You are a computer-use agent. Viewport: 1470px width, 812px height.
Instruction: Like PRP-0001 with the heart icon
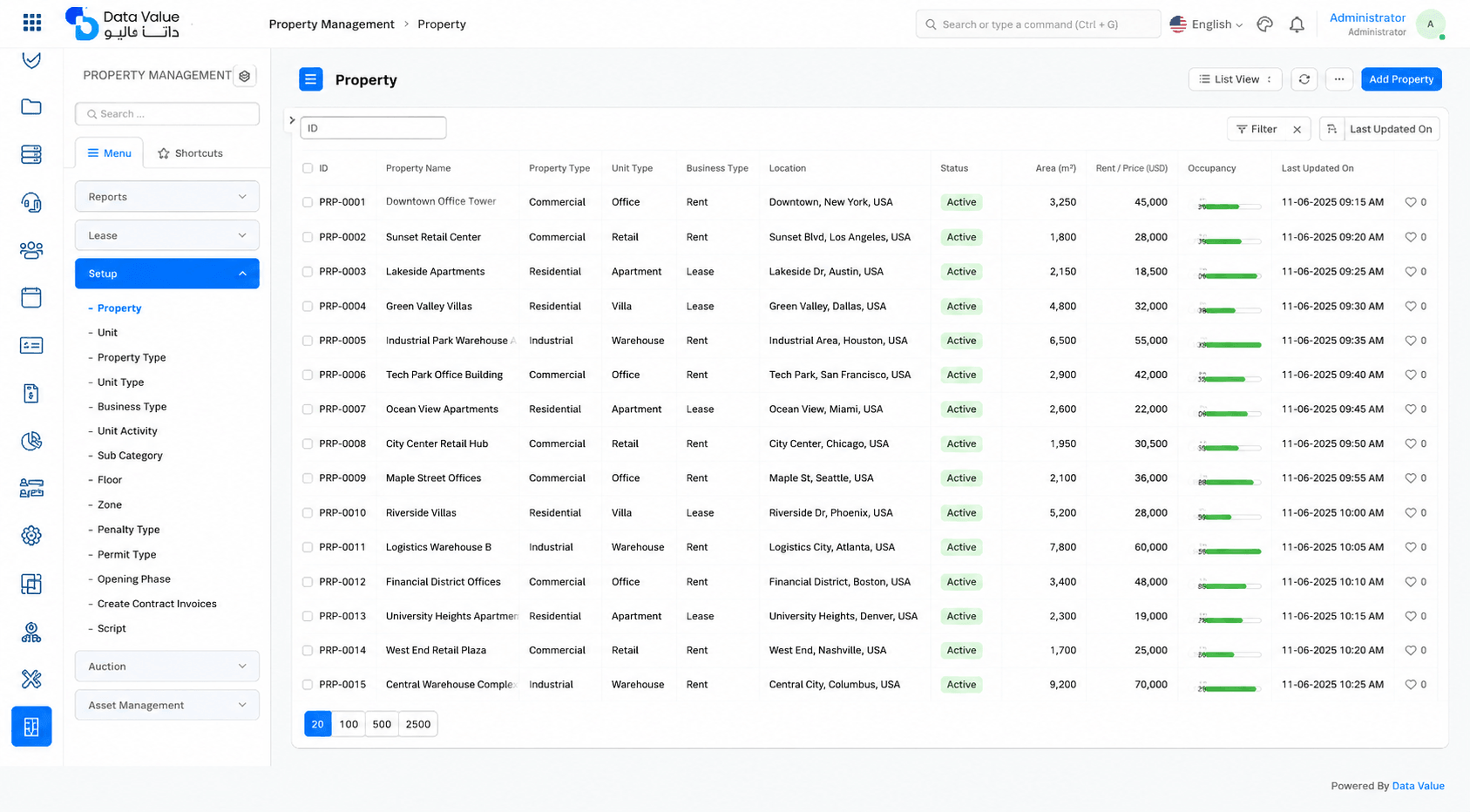[x=1411, y=202]
